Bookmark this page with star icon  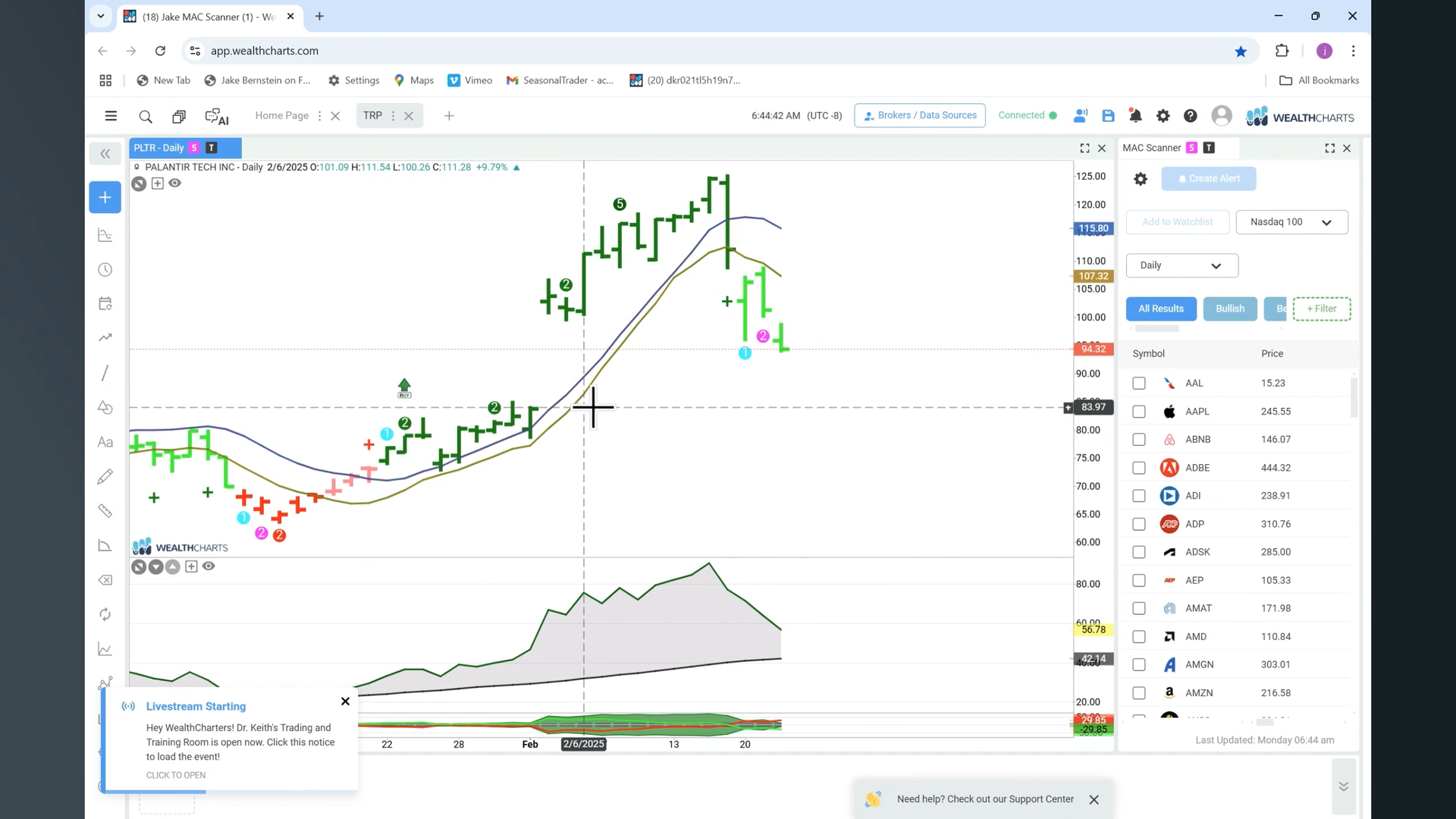[x=1241, y=52]
